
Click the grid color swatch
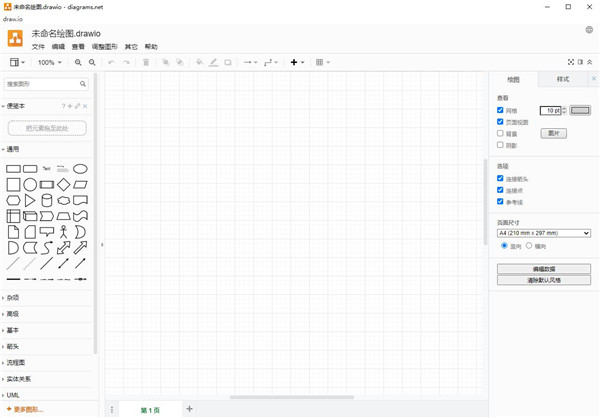(580, 110)
